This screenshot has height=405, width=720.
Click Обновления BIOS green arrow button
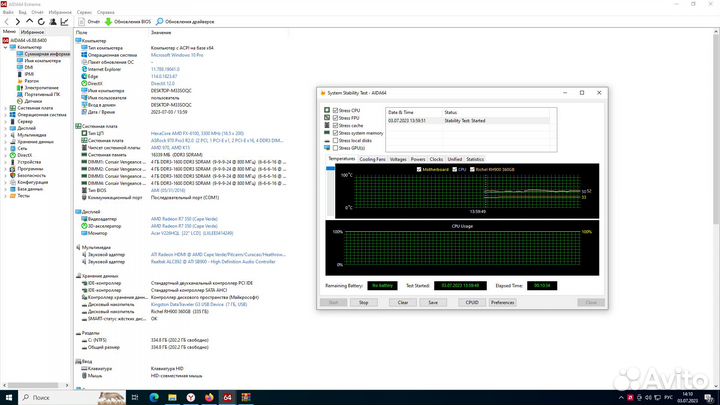tap(128, 22)
